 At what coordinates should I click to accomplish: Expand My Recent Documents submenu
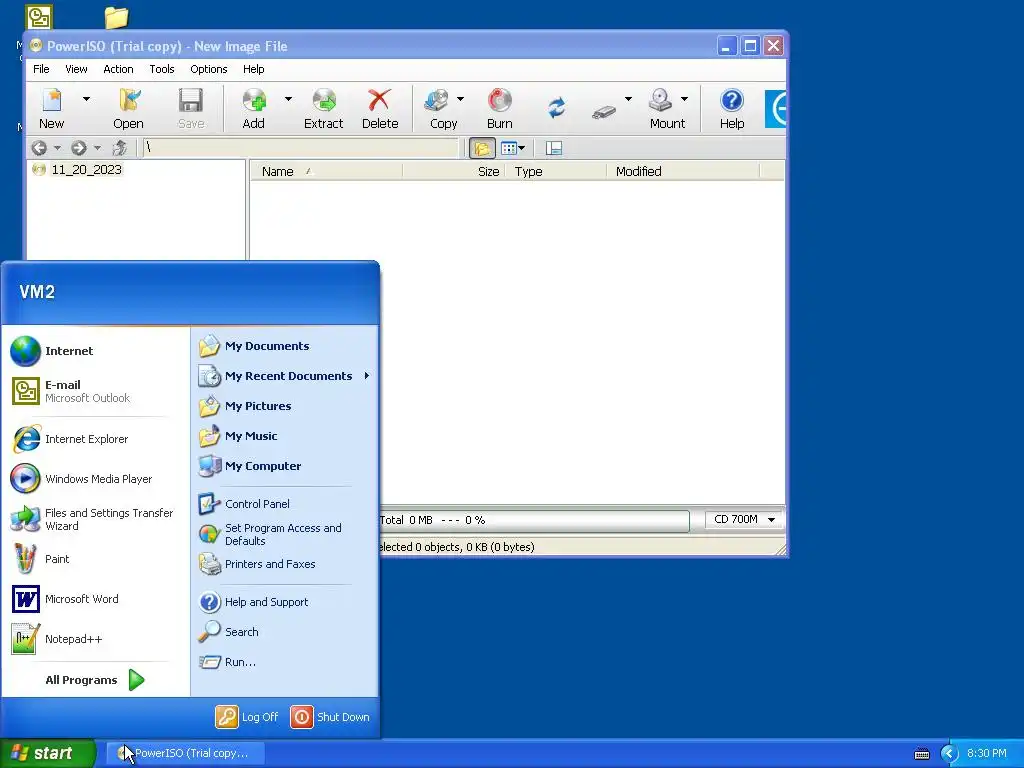coord(285,376)
